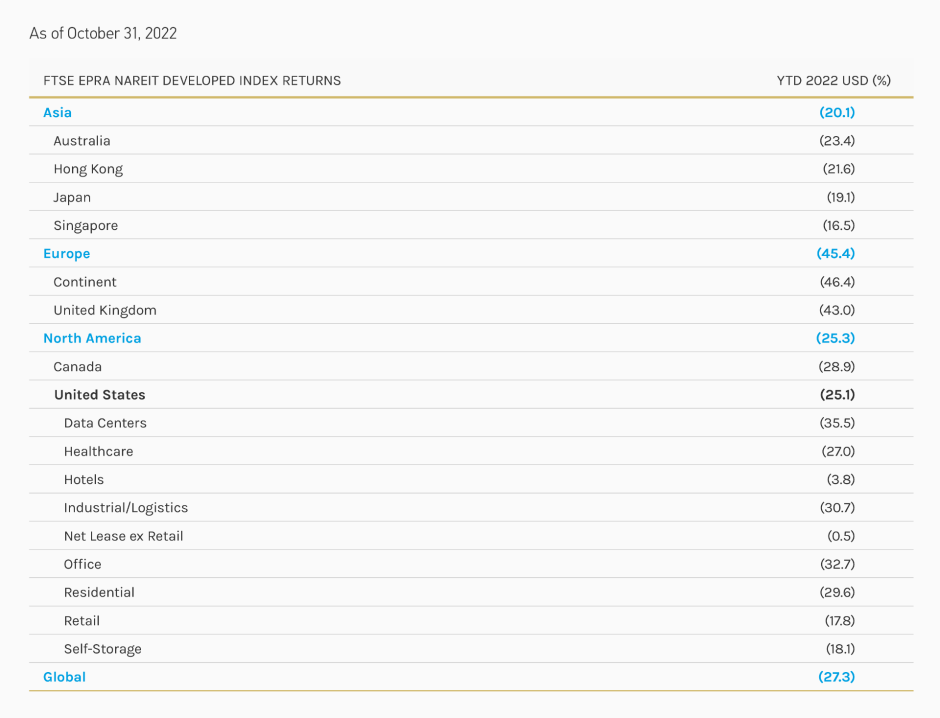Select the Continent row under Europe
Screen dimensions: 940x718
(86, 281)
